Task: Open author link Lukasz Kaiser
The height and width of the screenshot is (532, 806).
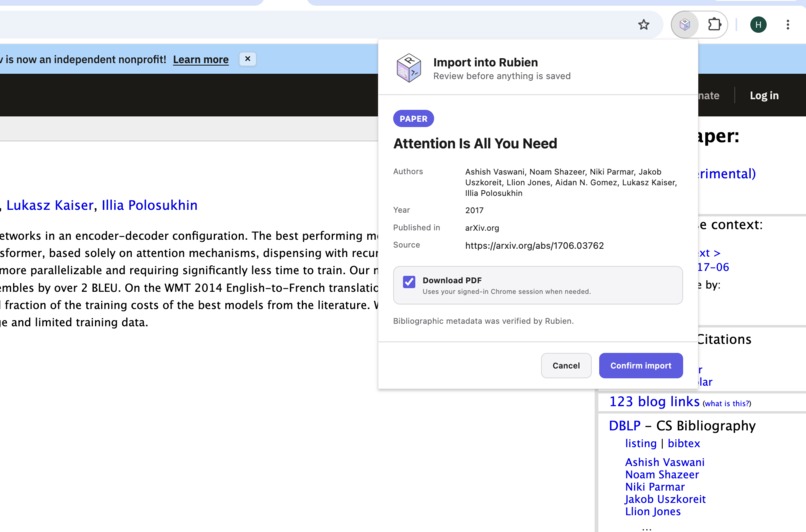Action: tap(50, 205)
